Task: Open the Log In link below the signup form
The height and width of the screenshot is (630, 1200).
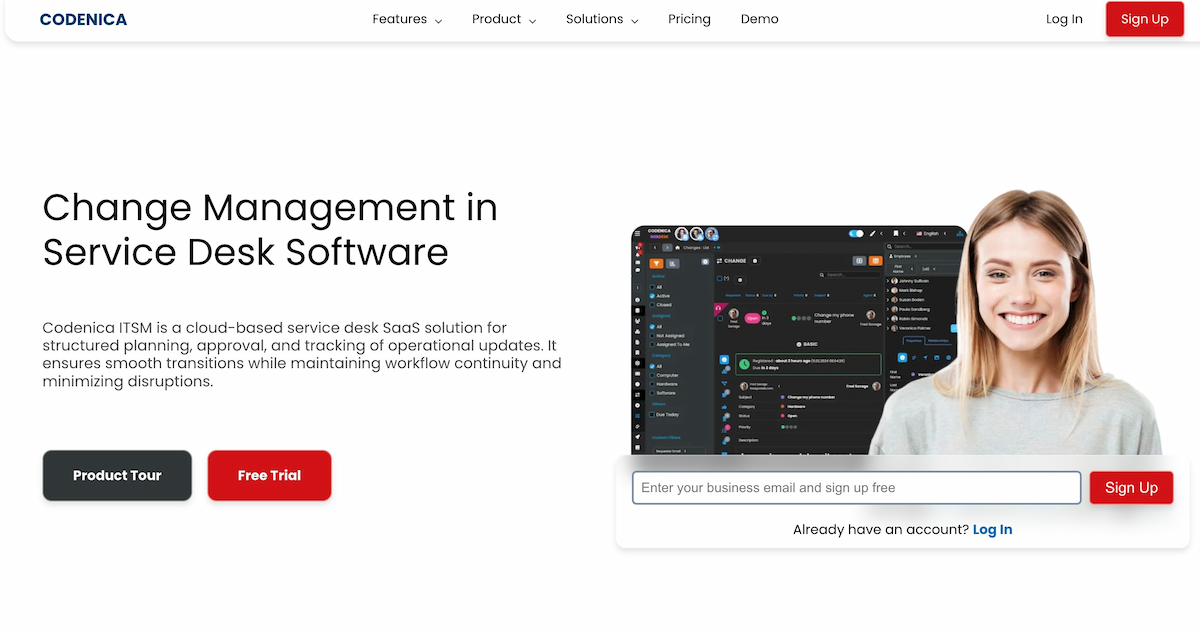Action: tap(992, 529)
